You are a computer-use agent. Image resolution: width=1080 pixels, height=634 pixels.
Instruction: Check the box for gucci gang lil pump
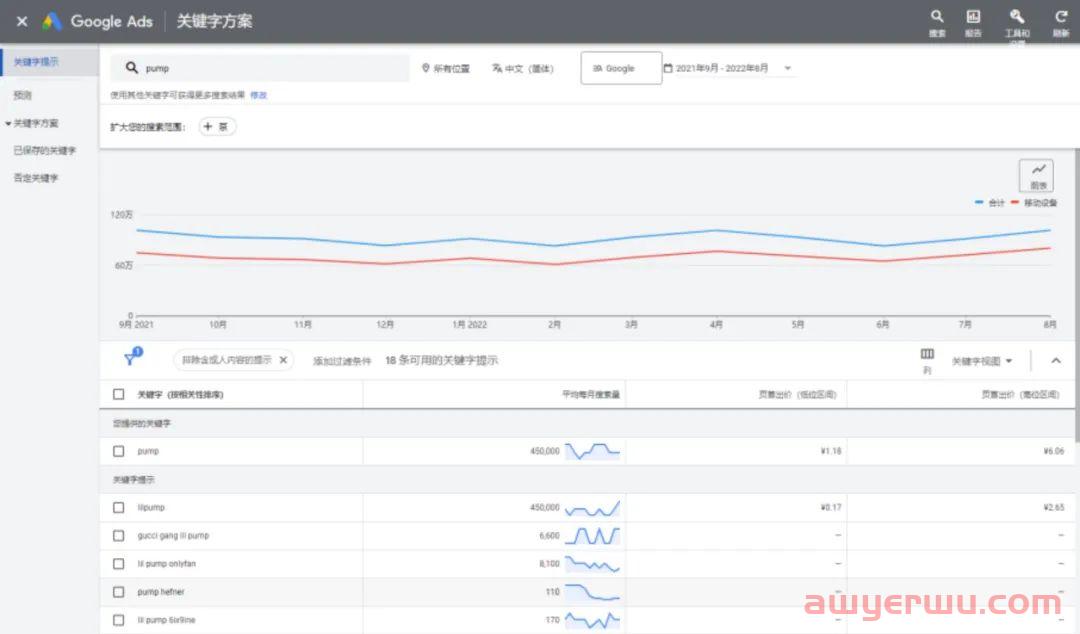point(118,535)
